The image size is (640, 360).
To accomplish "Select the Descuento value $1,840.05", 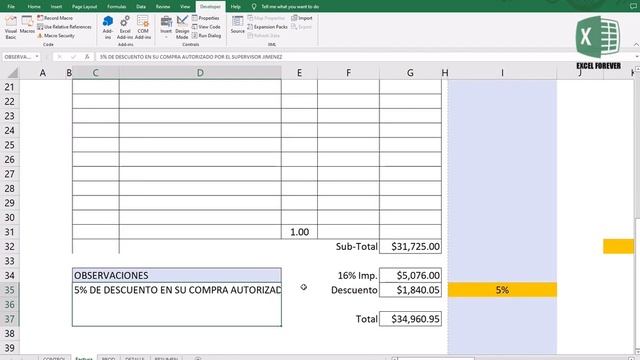I will click(410, 290).
